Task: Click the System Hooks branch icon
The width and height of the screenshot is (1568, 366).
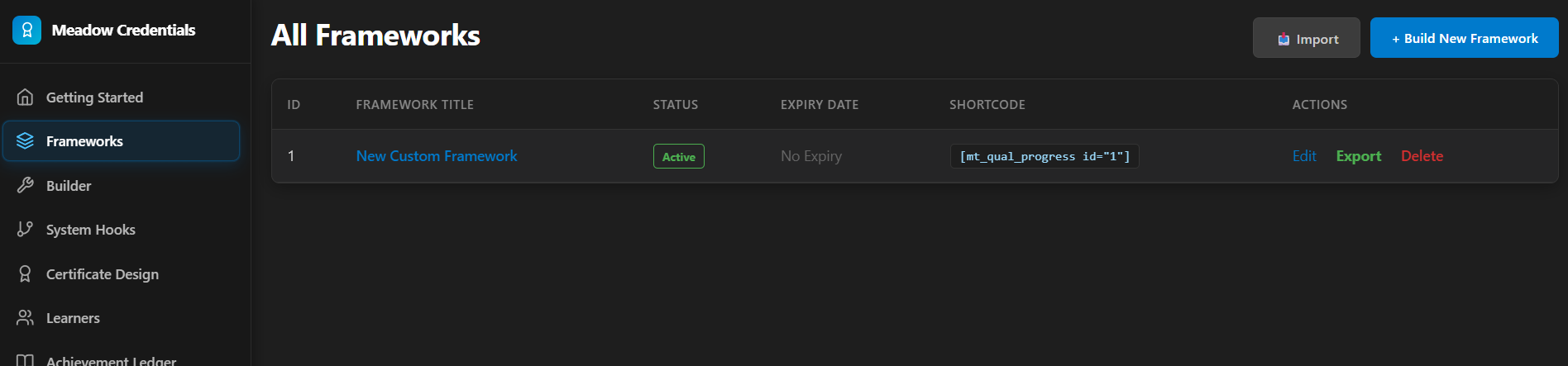Action: 26,230
